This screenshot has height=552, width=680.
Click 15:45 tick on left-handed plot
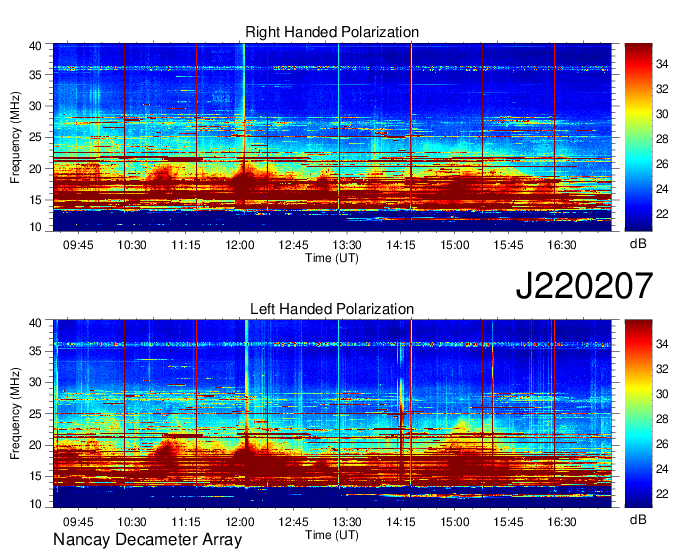point(508,521)
